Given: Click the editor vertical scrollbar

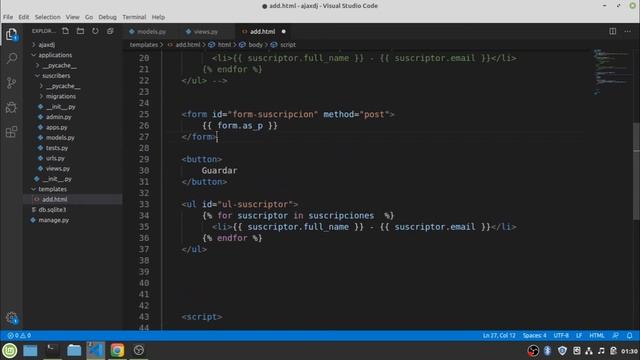Looking at the screenshot, I should [636, 172].
